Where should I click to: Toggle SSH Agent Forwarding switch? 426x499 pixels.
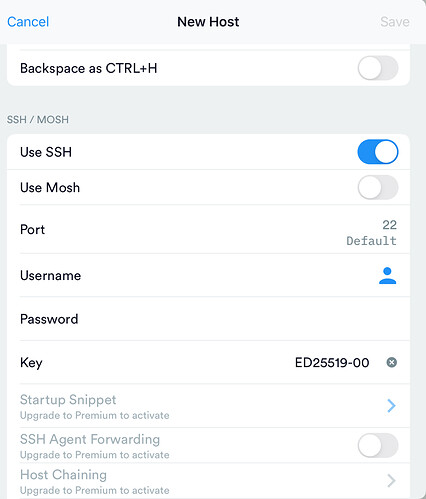tap(378, 446)
